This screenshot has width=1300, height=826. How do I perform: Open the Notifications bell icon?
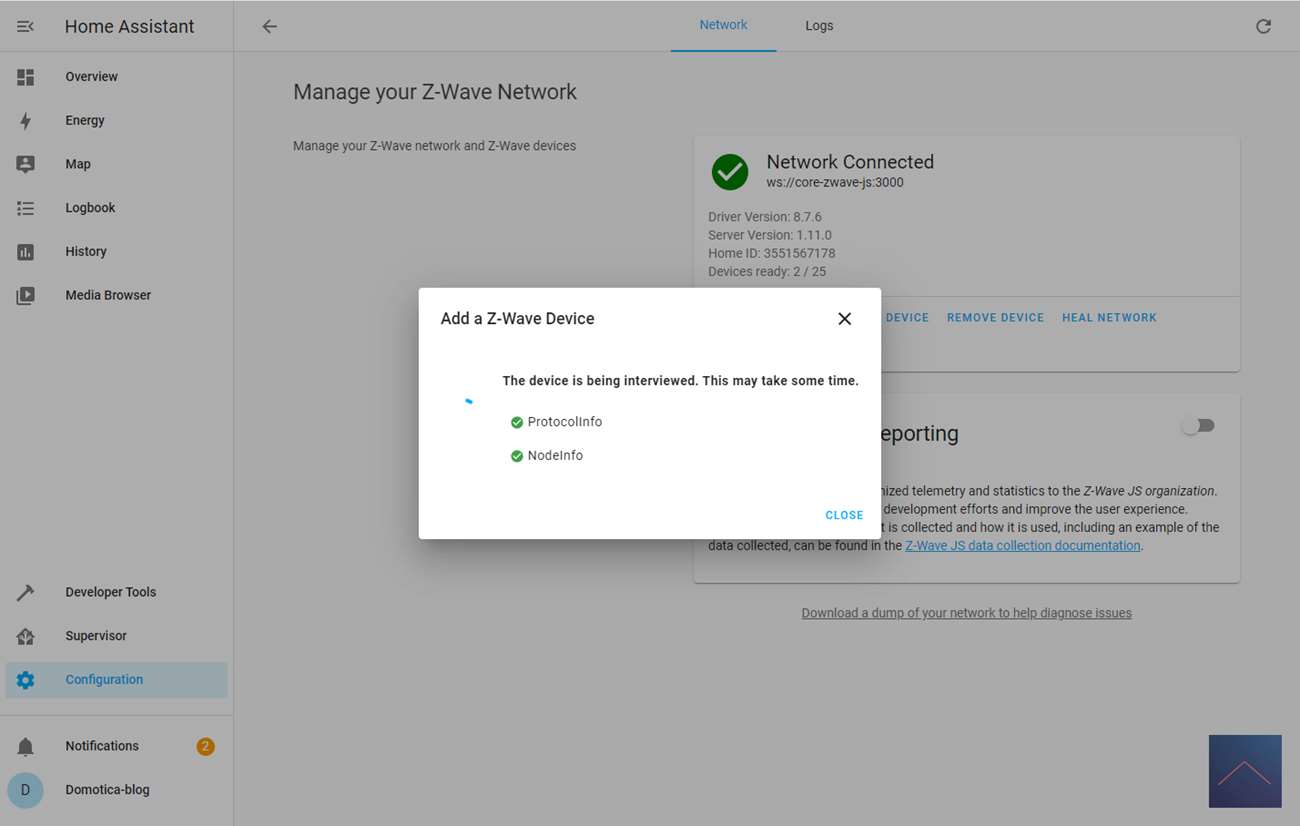point(25,747)
